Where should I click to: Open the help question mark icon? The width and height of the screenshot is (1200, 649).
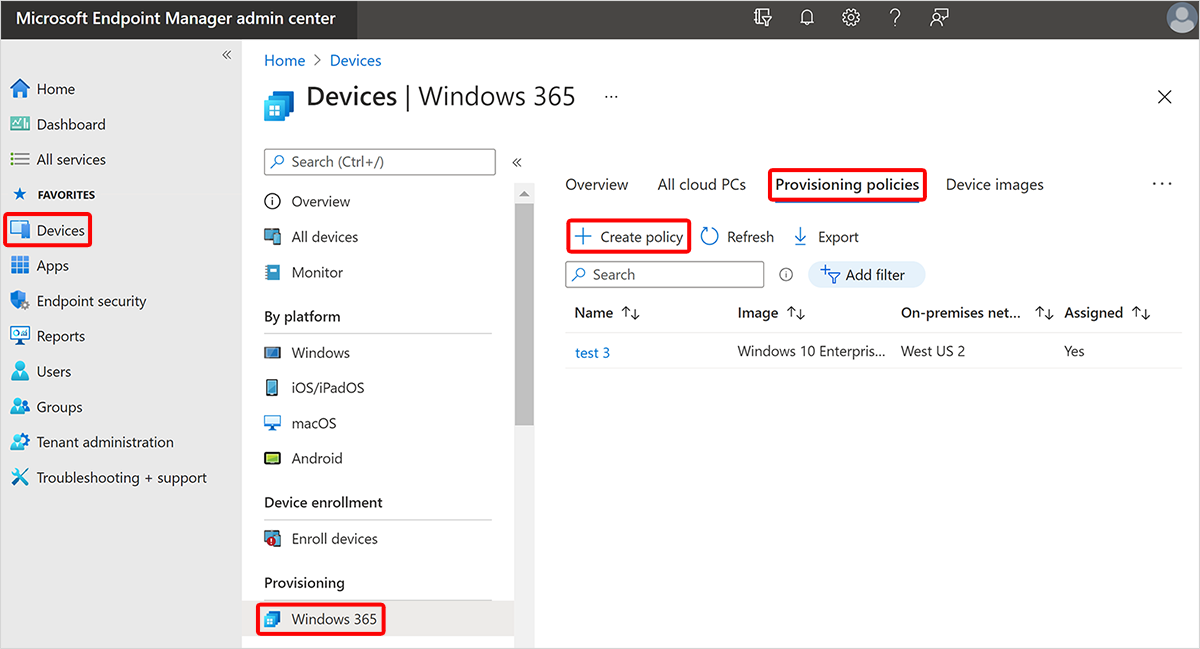[895, 18]
